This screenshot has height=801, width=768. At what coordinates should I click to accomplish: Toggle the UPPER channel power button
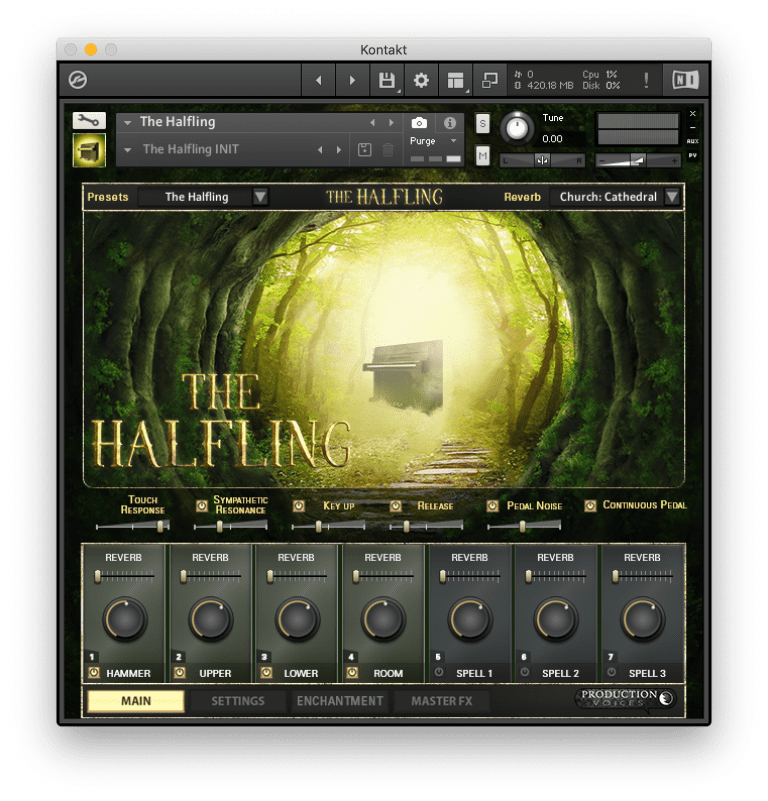pos(180,673)
